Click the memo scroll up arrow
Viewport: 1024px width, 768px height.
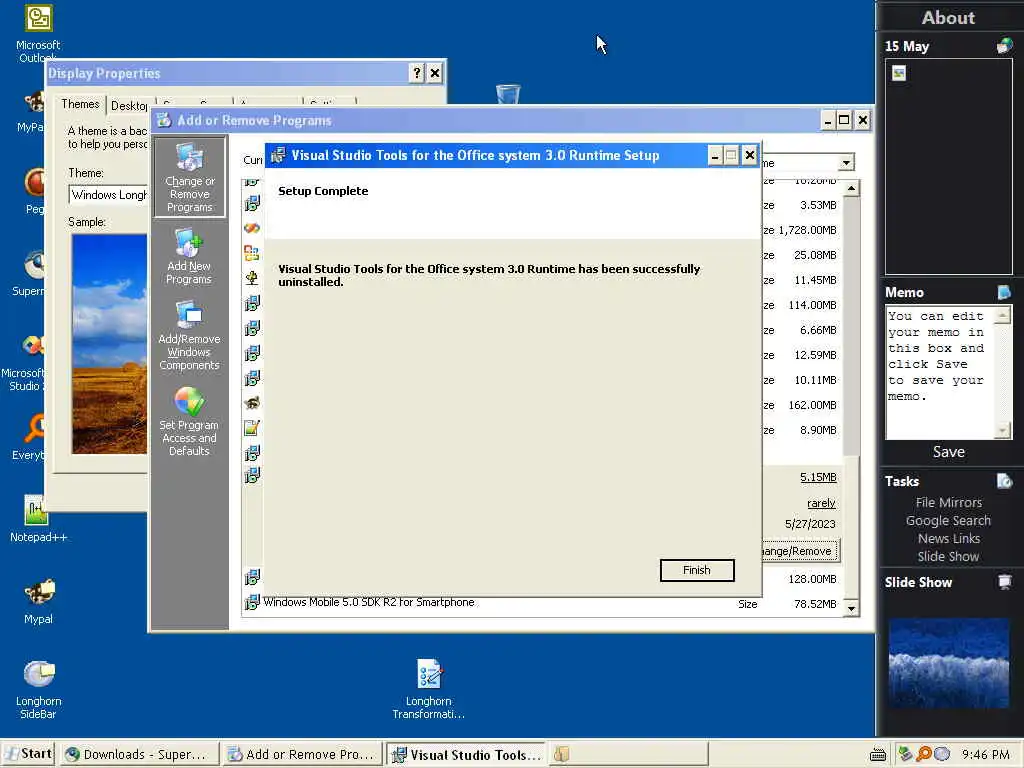pos(1002,316)
